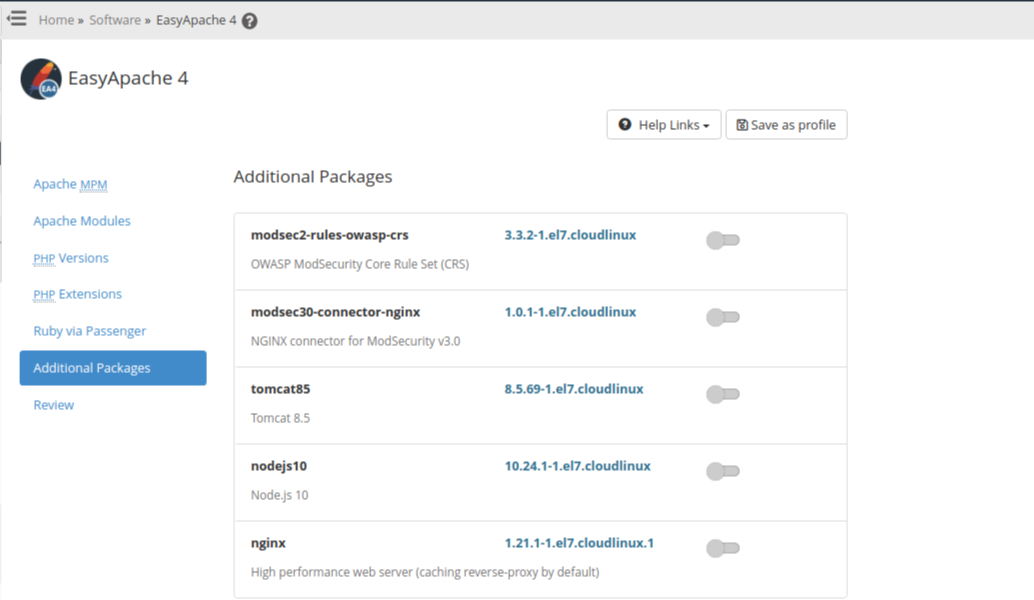The width and height of the screenshot is (1034, 600).
Task: Open the Apache MPM section
Action: click(x=70, y=184)
